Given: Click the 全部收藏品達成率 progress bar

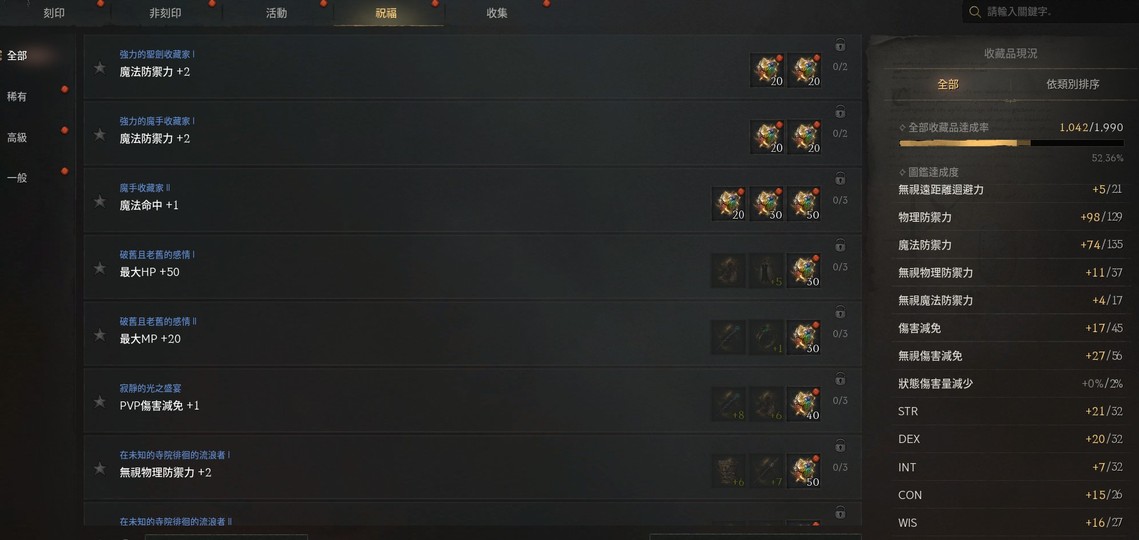Looking at the screenshot, I should pyautogui.click(x=1011, y=143).
